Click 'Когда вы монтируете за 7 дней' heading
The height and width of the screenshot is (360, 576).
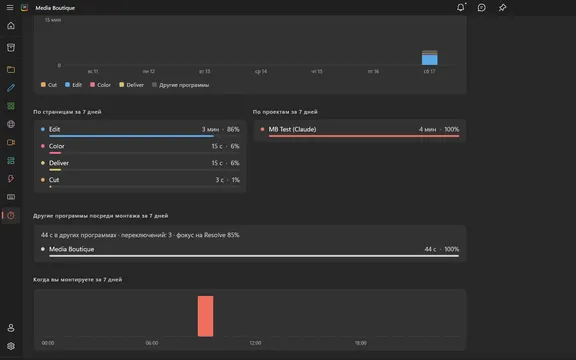[x=78, y=280]
